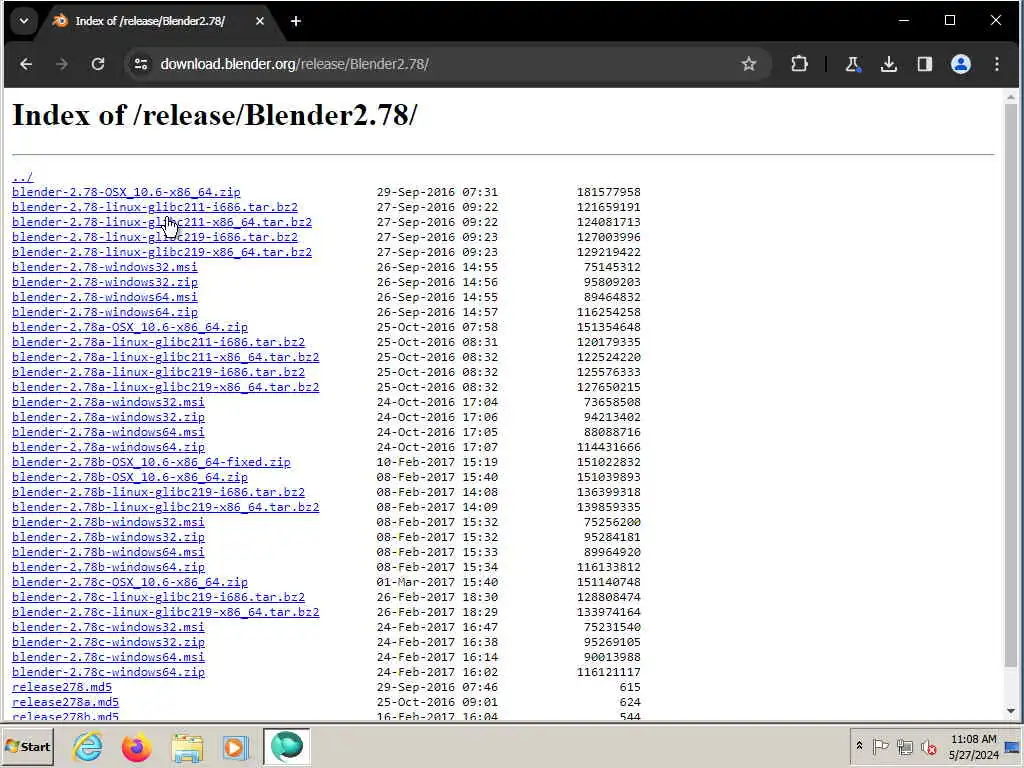Open the tab search dropdown arrow

pyautogui.click(x=24, y=21)
